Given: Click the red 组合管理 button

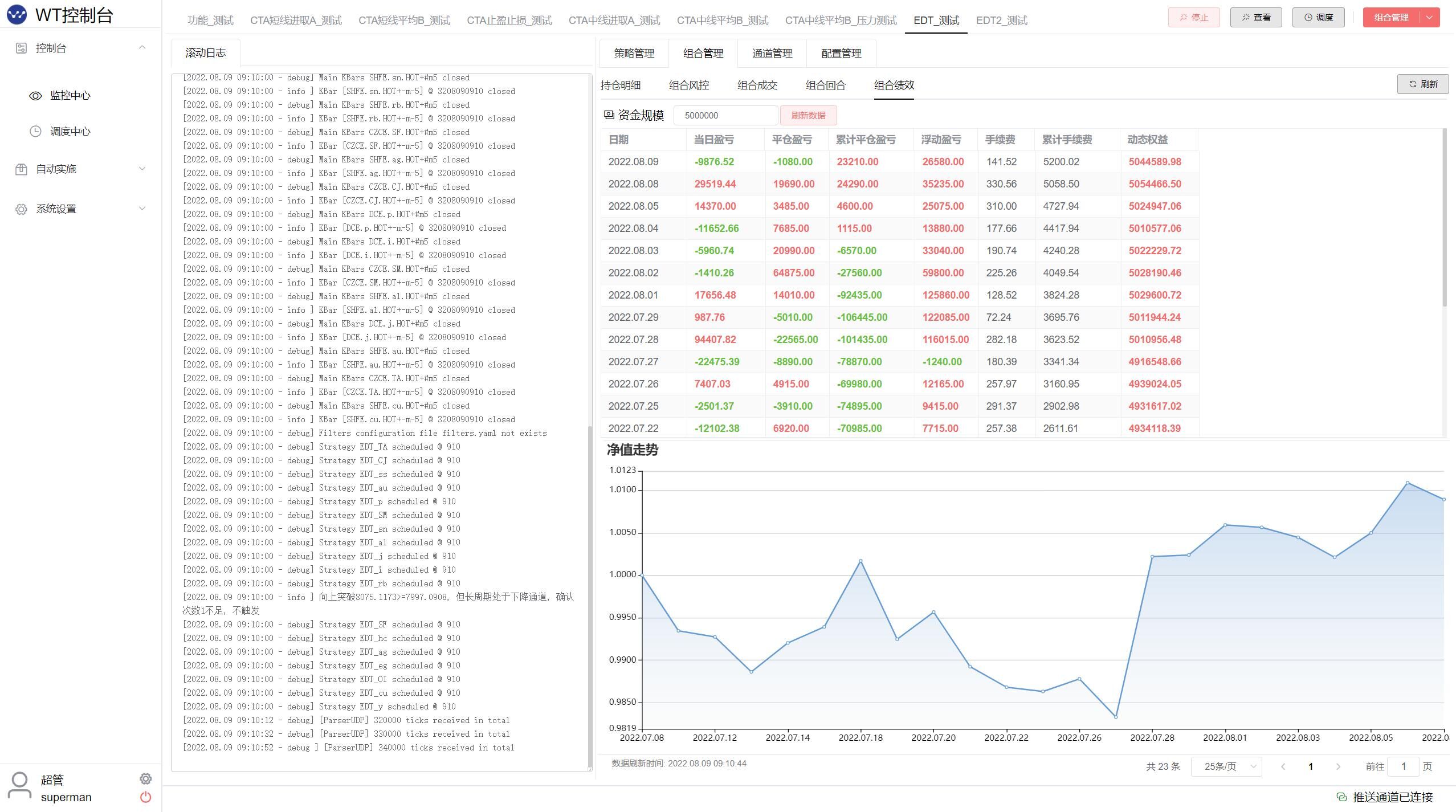Looking at the screenshot, I should coord(1391,18).
